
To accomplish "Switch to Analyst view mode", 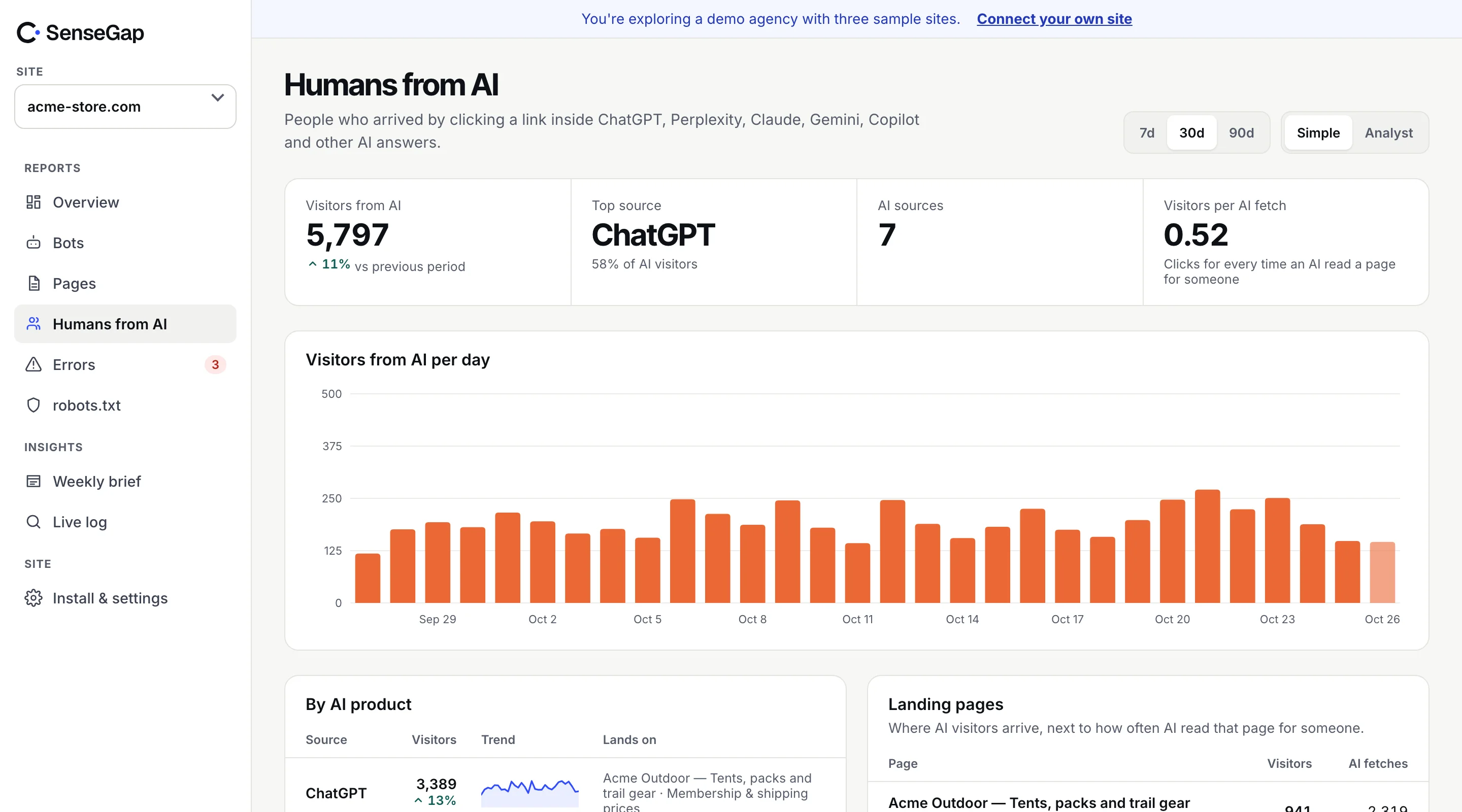I will (1388, 133).
